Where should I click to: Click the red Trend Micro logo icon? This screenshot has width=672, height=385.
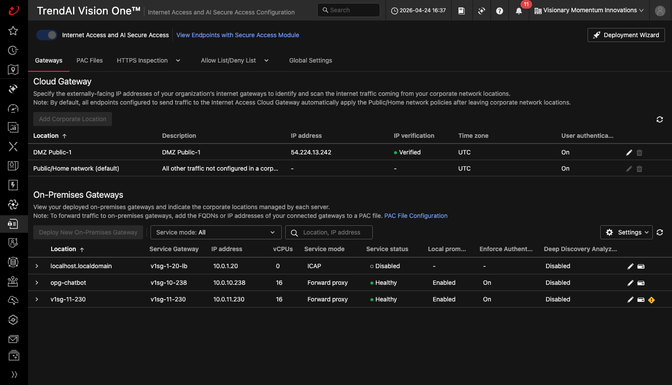coord(14,10)
